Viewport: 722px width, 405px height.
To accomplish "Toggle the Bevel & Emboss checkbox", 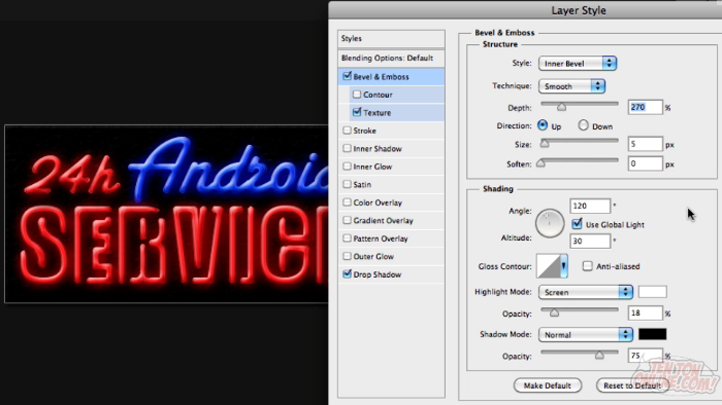I will click(347, 76).
